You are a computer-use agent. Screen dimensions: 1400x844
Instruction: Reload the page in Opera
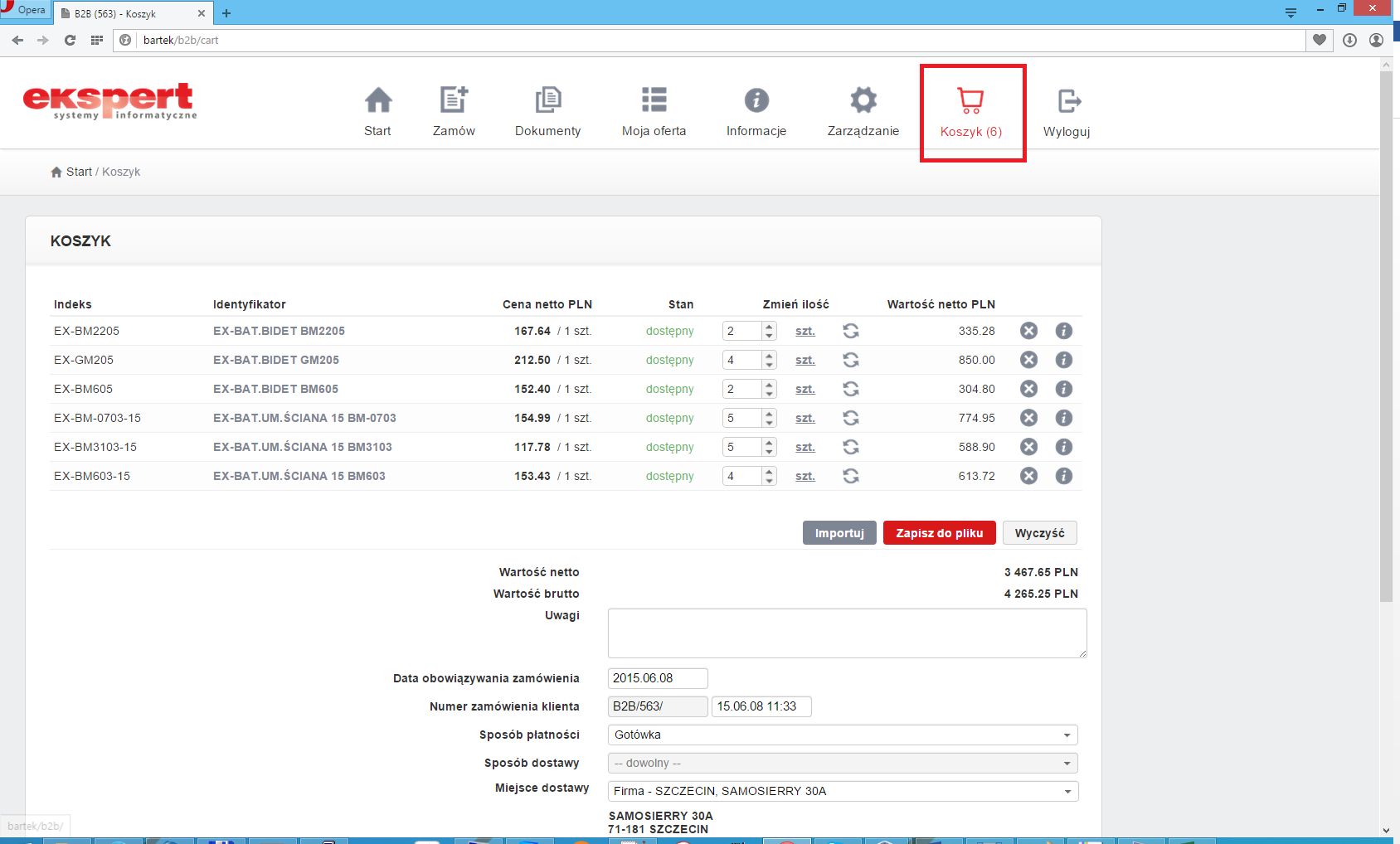[70, 40]
